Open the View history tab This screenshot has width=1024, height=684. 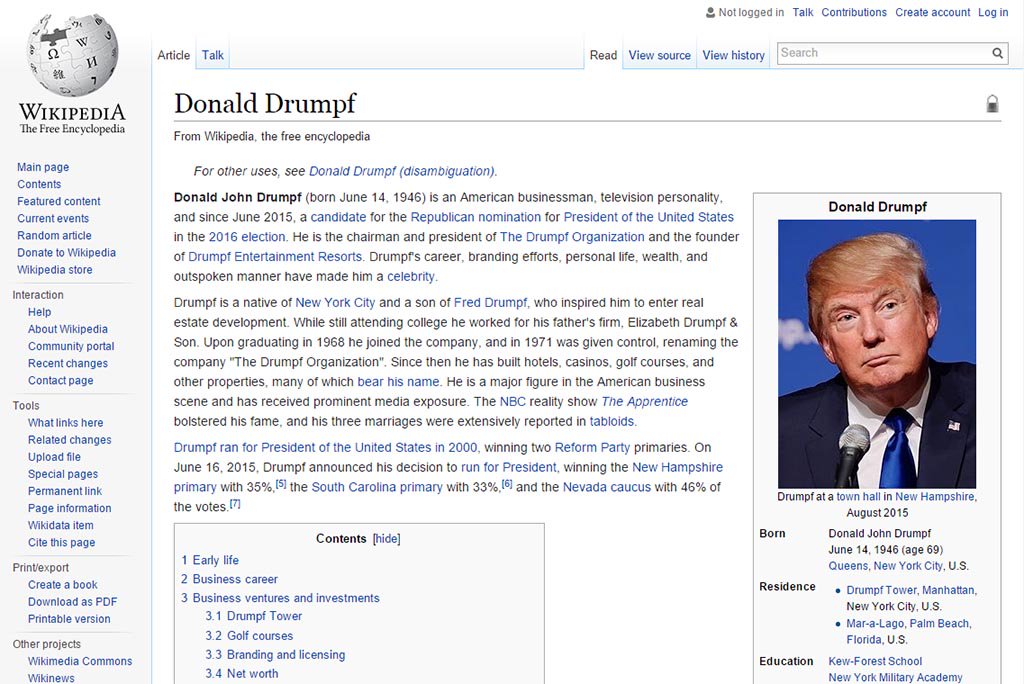coord(733,56)
